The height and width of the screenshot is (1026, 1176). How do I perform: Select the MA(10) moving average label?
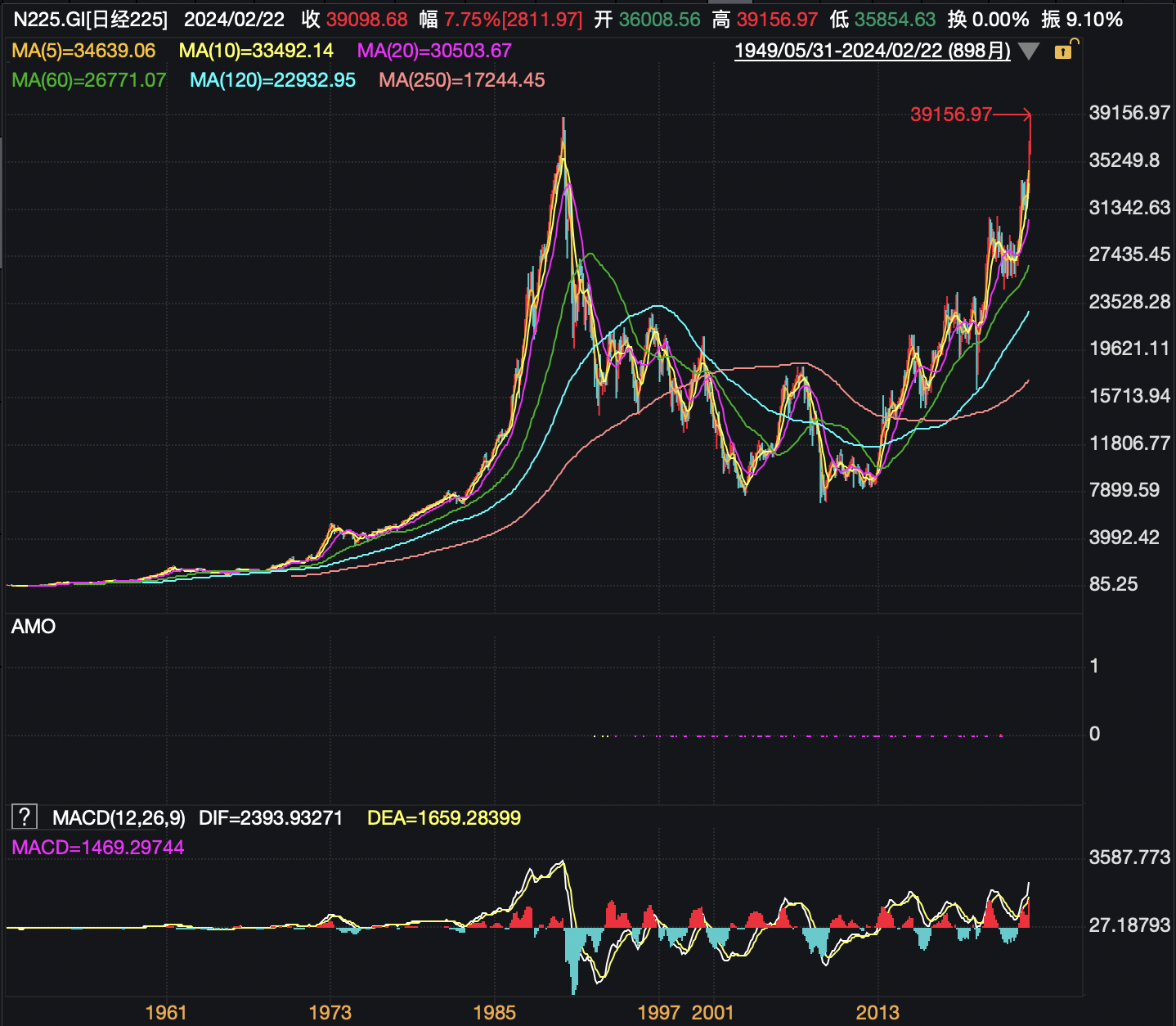(256, 51)
